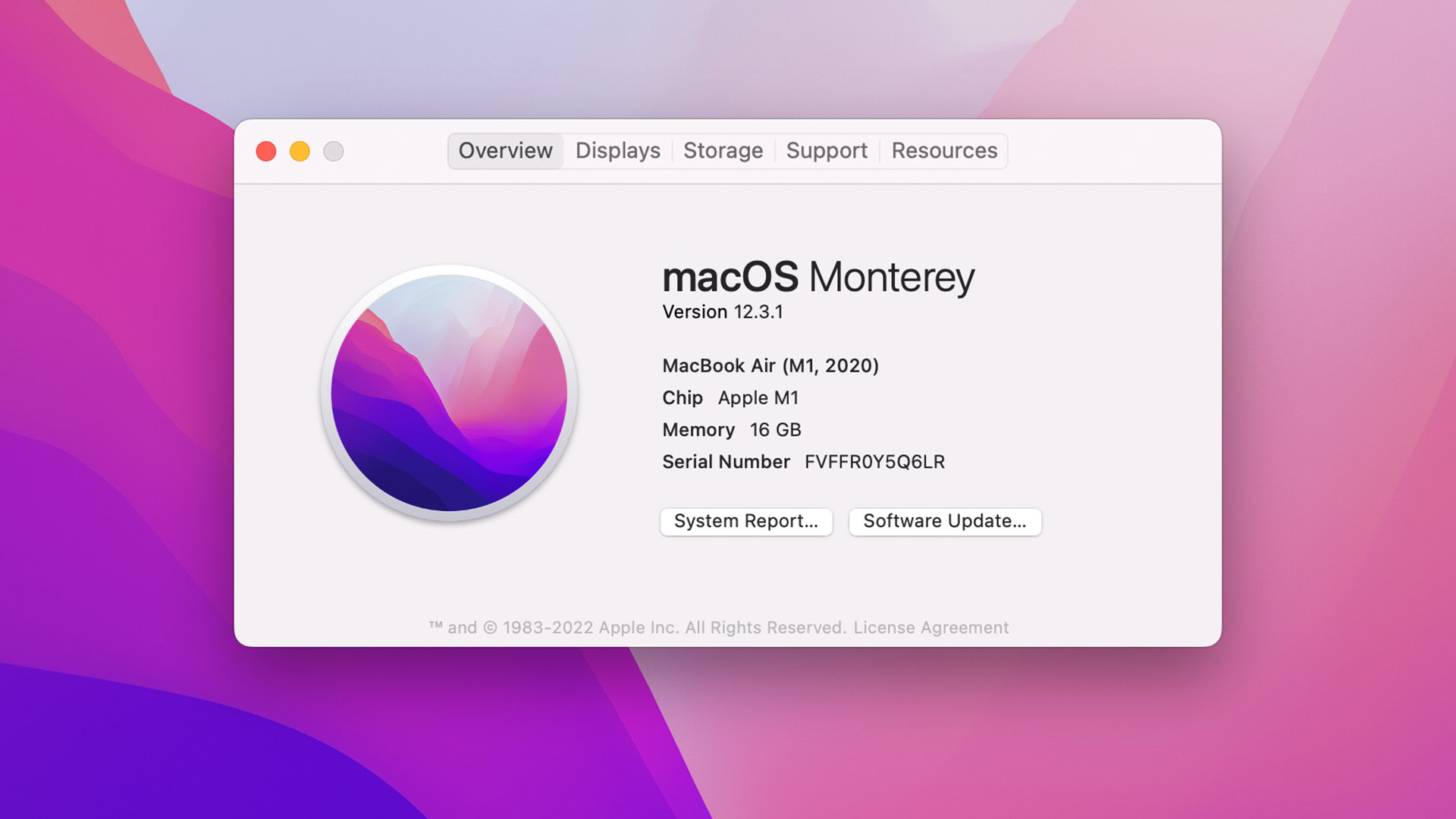Viewport: 1456px width, 819px height.
Task: Show the Resources tab
Action: (944, 151)
